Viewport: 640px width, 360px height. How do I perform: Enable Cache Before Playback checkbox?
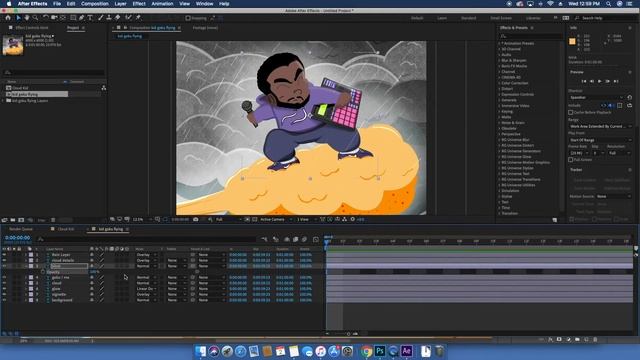(x=571, y=112)
